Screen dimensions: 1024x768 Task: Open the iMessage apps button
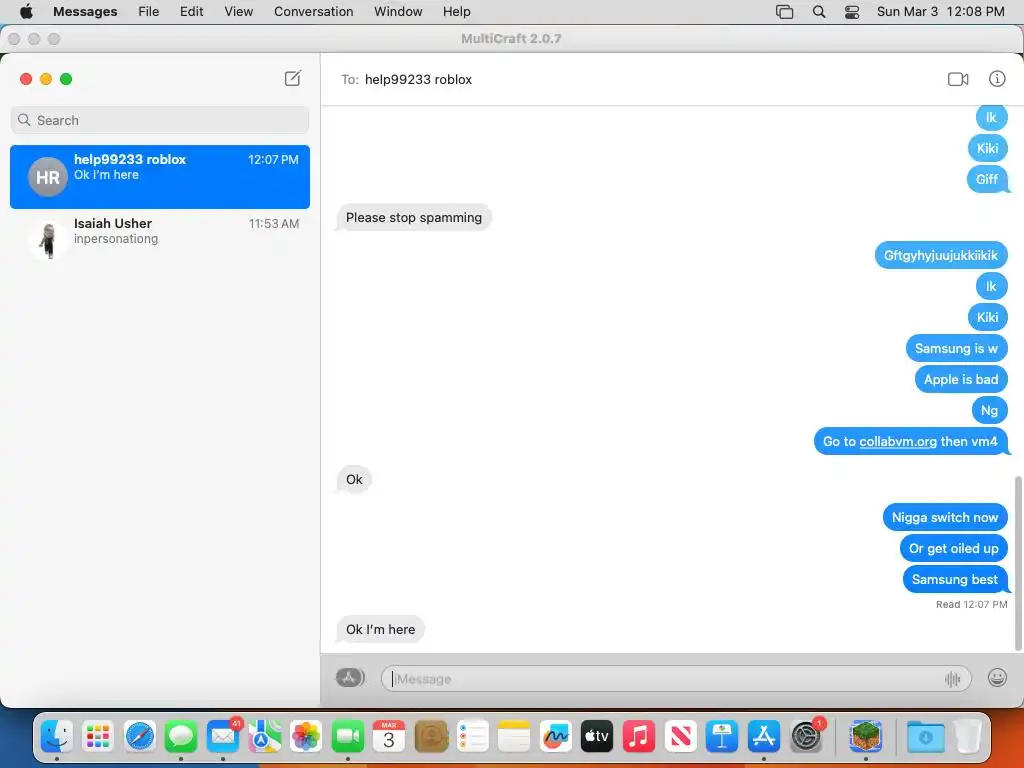[350, 677]
